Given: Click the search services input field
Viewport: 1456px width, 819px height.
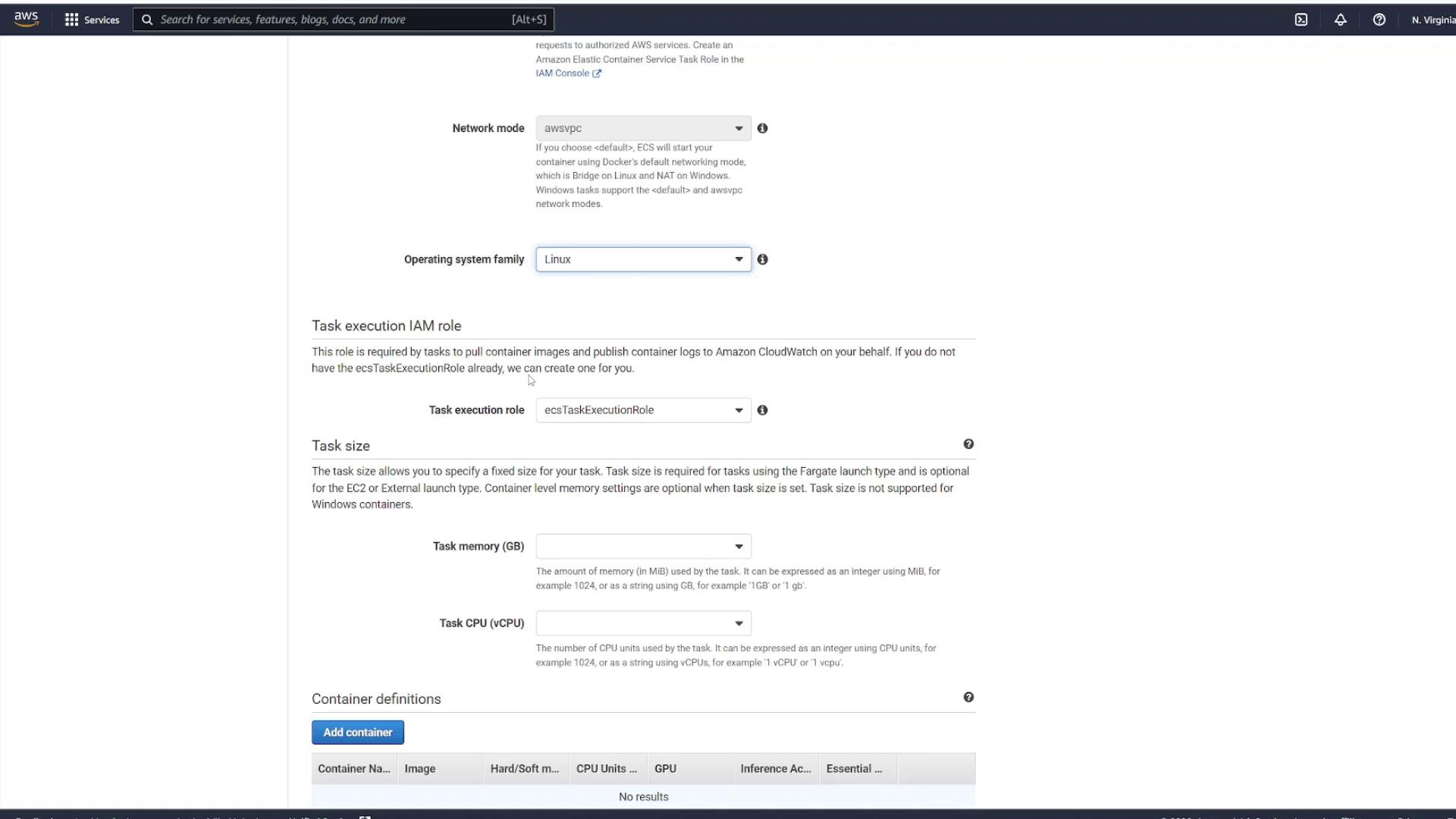Looking at the screenshot, I should coord(334,20).
